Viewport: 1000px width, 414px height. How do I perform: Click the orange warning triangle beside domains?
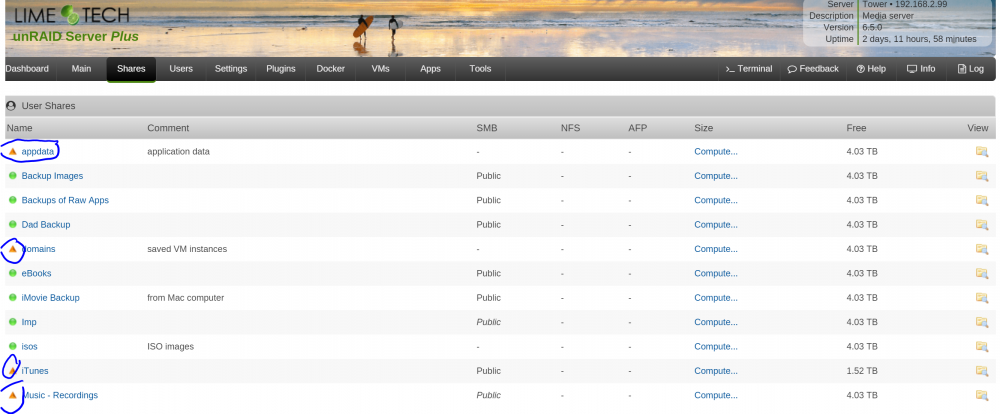(x=13, y=249)
